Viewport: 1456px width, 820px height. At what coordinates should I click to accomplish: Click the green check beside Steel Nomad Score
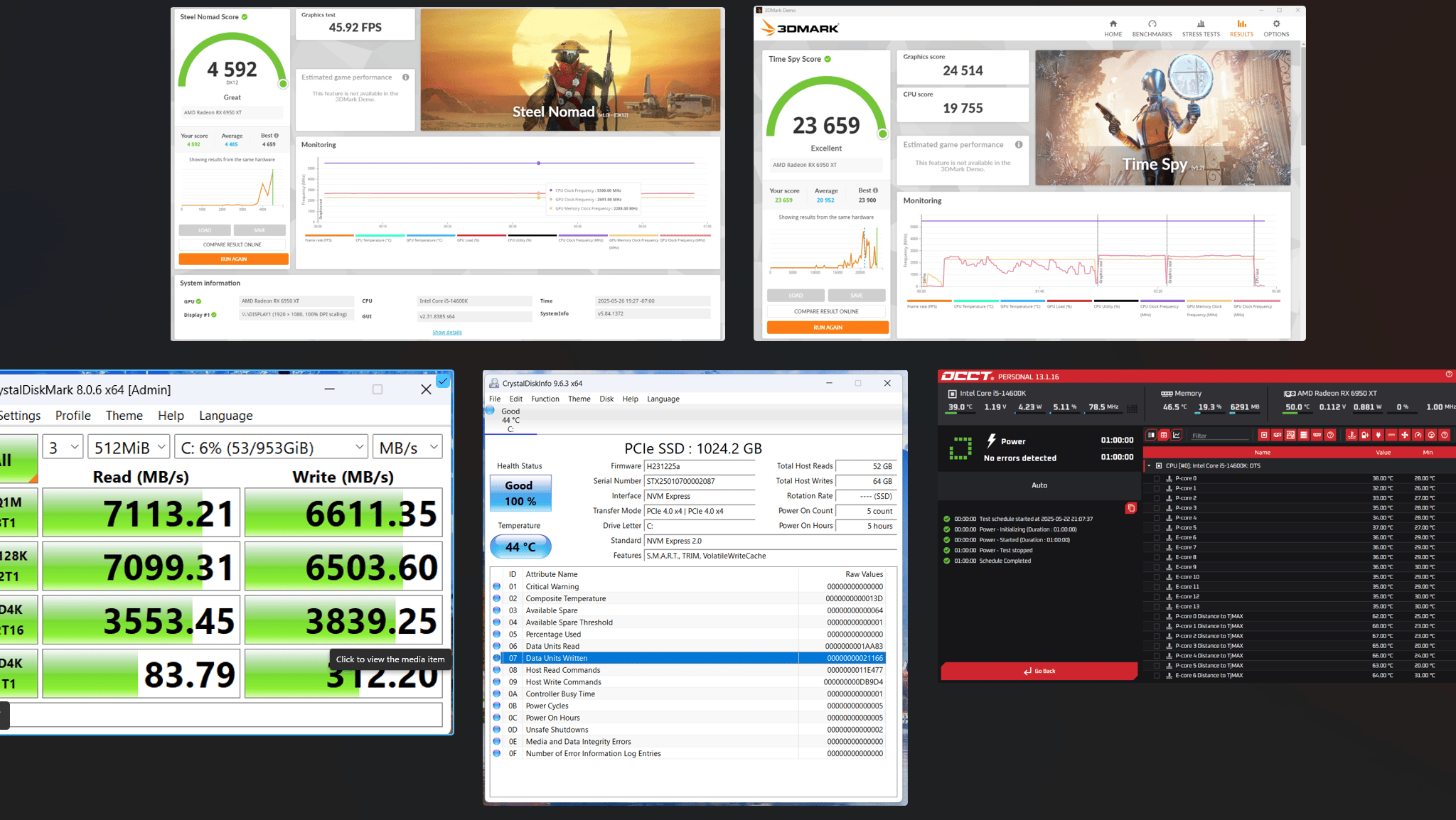[x=245, y=16]
